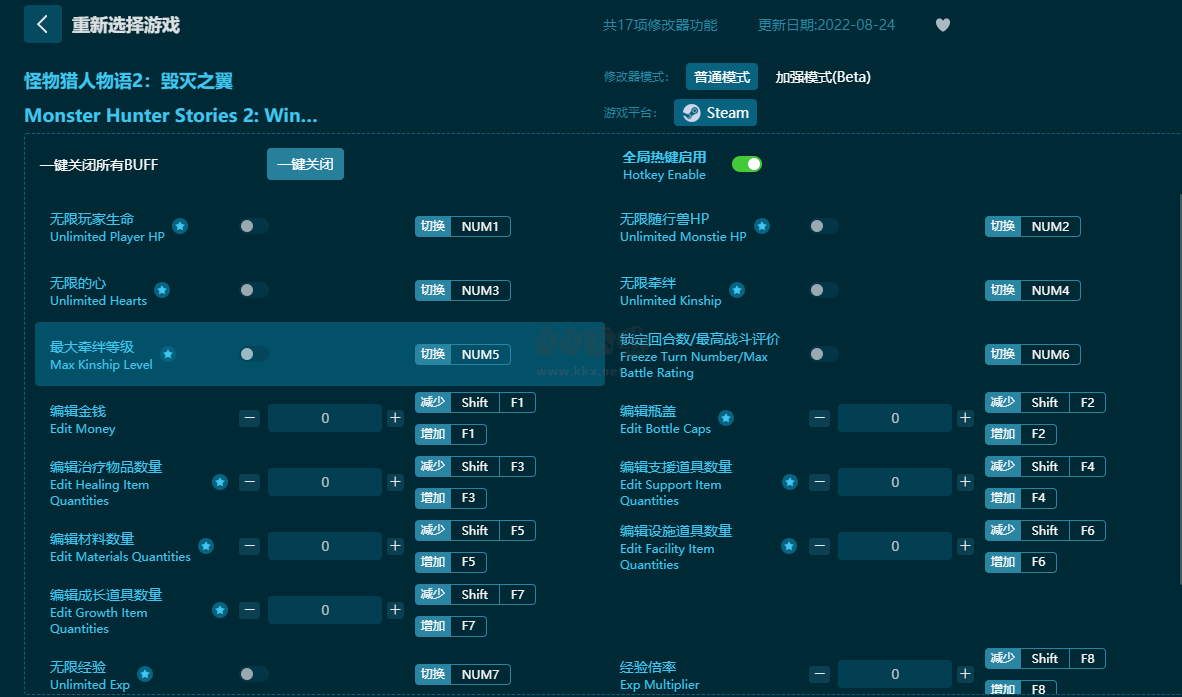Turn on Unlimited Hearts toggle
Image resolution: width=1182 pixels, height=697 pixels.
(x=254, y=291)
